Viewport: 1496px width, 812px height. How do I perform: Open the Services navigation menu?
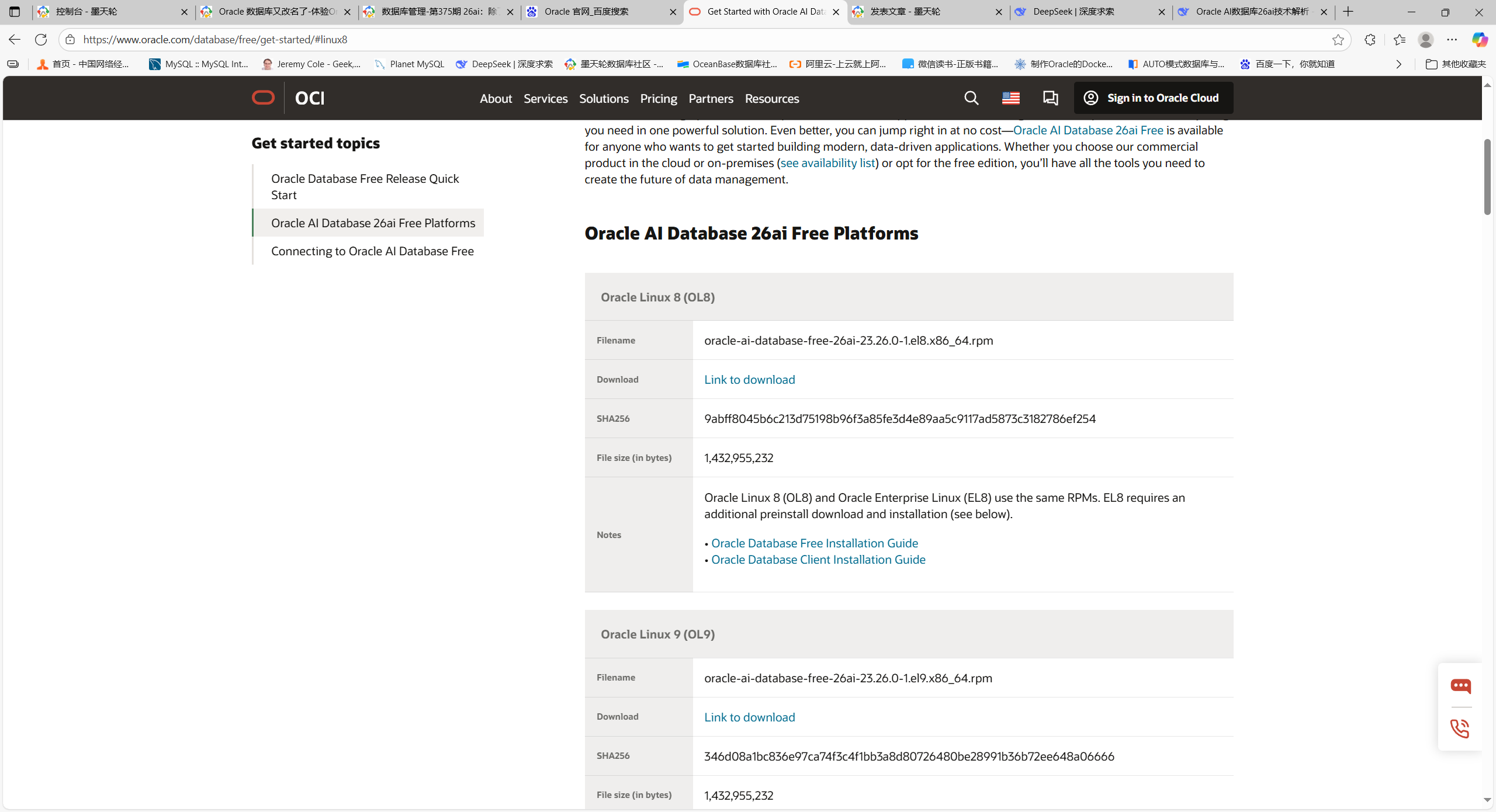(545, 99)
